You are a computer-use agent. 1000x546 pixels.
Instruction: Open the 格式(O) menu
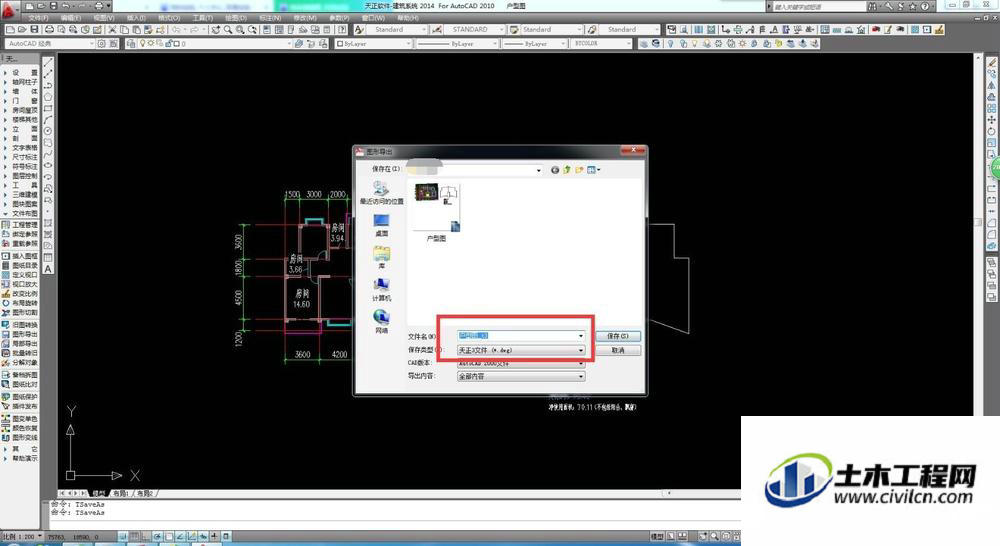pyautogui.click(x=169, y=18)
